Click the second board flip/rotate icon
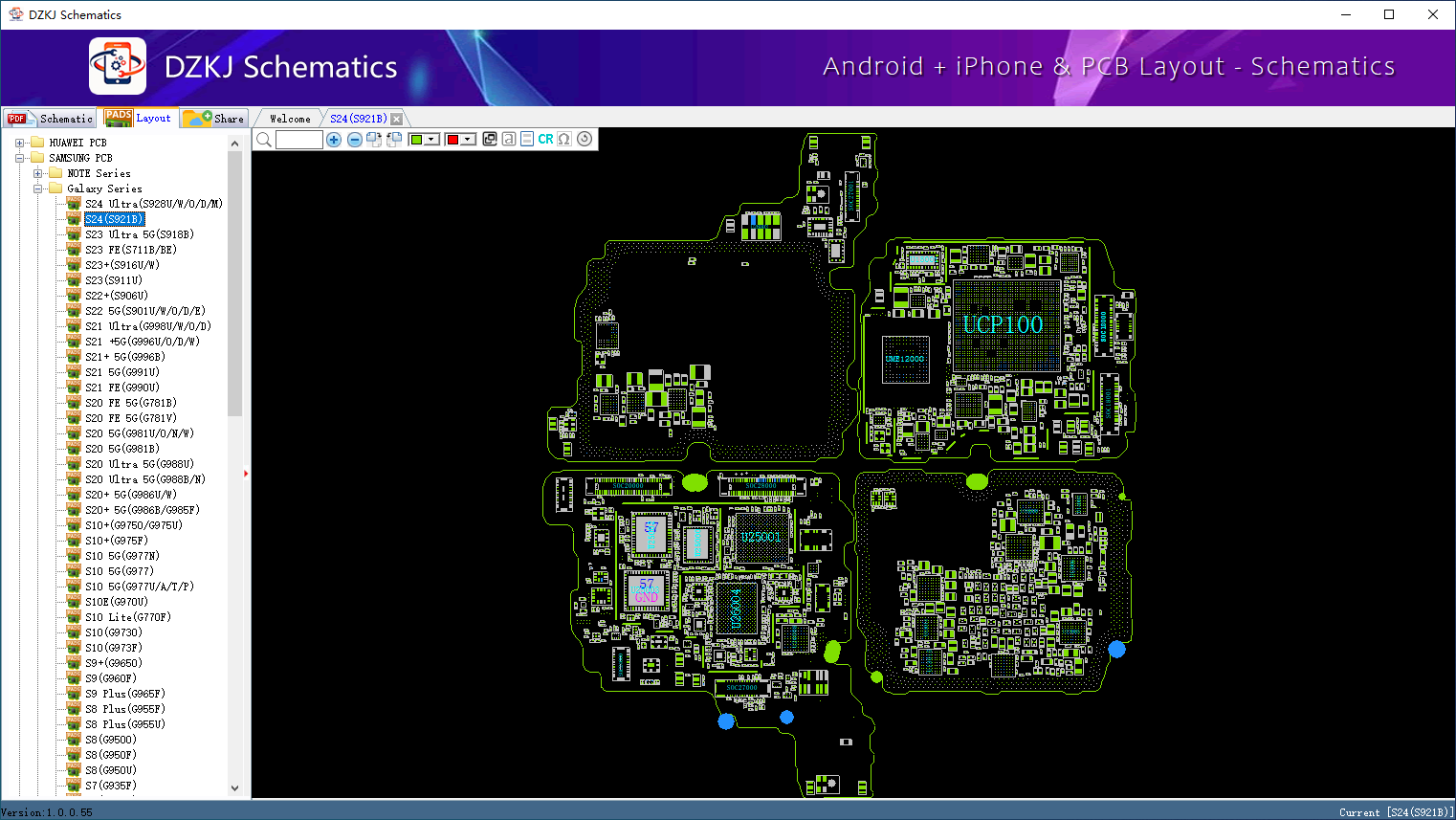 click(393, 140)
